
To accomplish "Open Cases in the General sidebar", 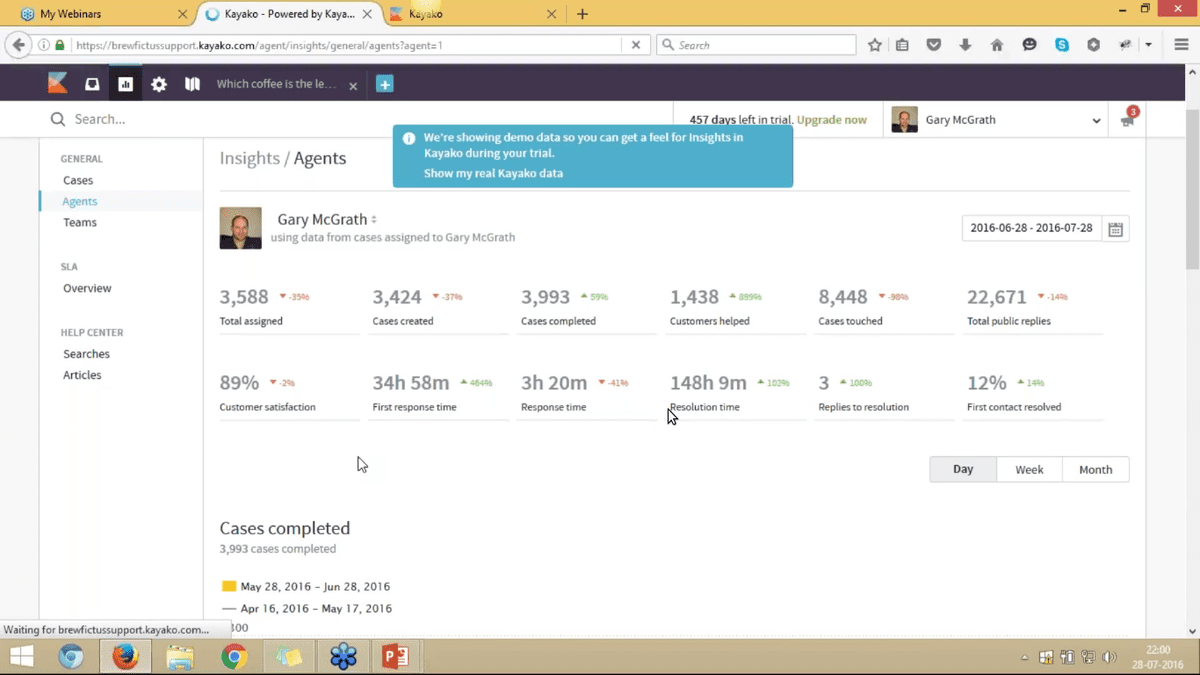I will pyautogui.click(x=78, y=181).
